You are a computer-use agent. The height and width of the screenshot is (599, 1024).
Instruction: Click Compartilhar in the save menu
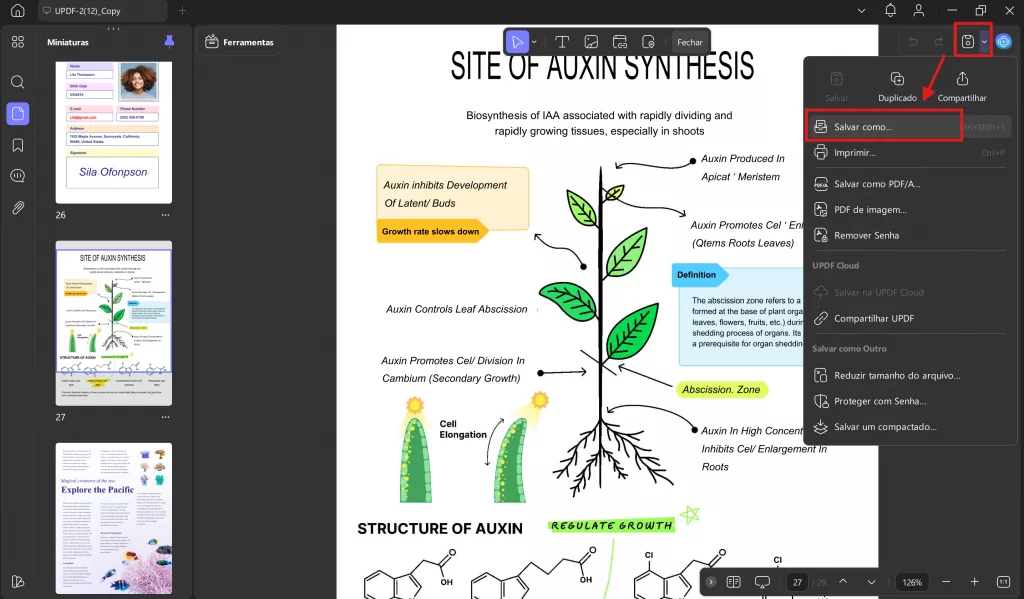962,87
